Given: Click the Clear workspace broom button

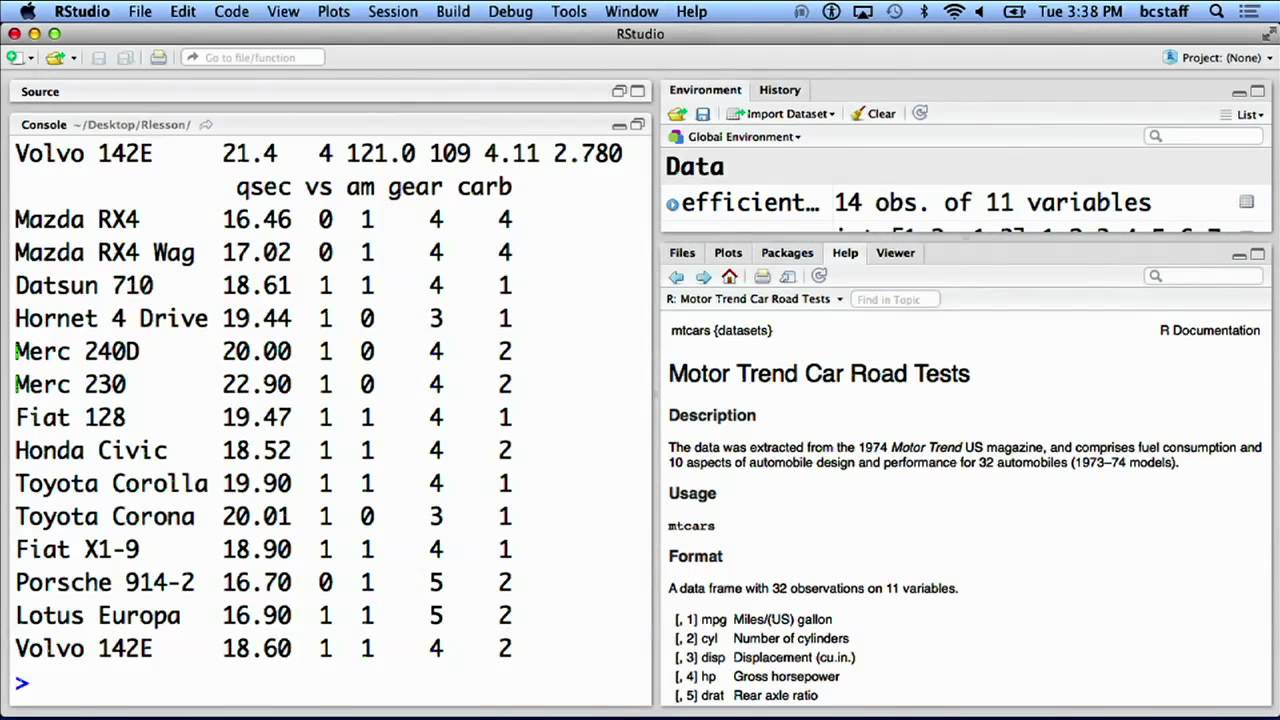Looking at the screenshot, I should (873, 114).
